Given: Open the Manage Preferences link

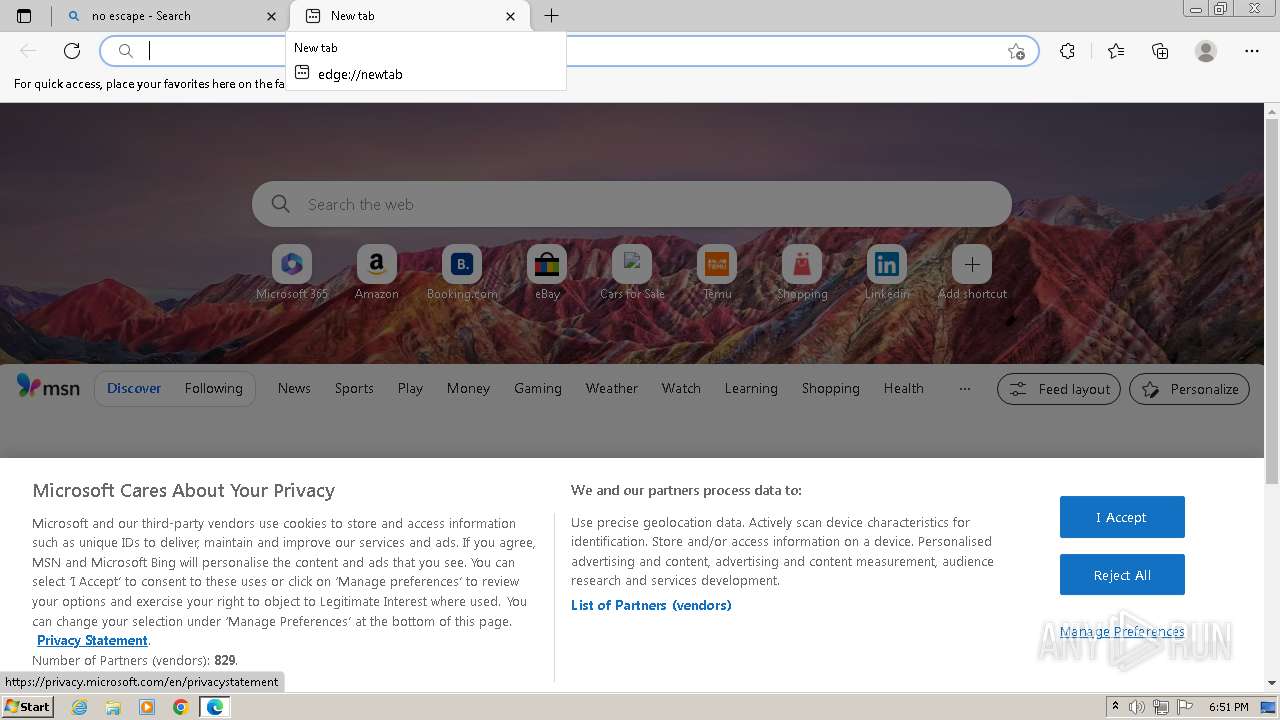Looking at the screenshot, I should (1122, 631).
